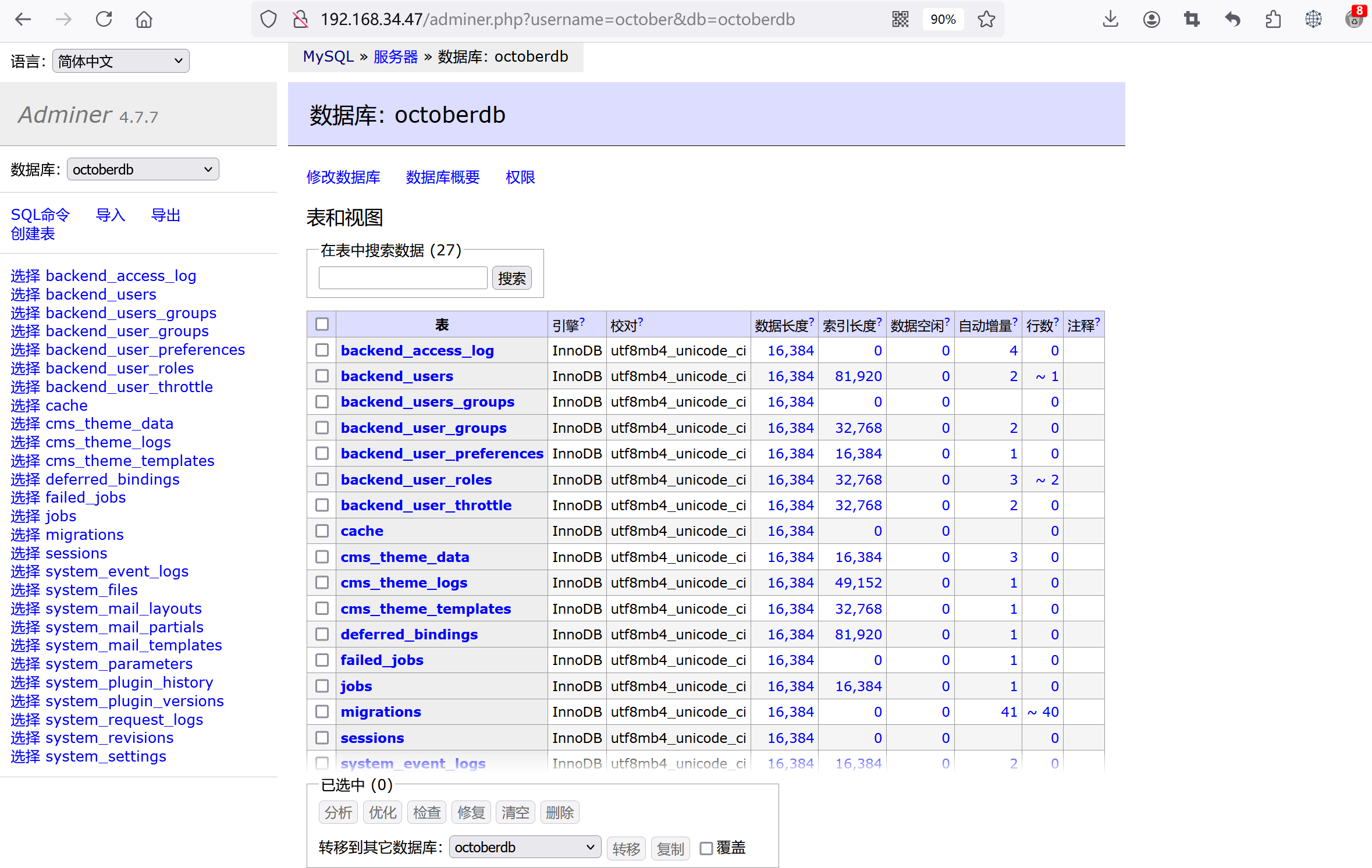Check the backend_access_log row checkbox
This screenshot has width=1372, height=868.
[322, 350]
